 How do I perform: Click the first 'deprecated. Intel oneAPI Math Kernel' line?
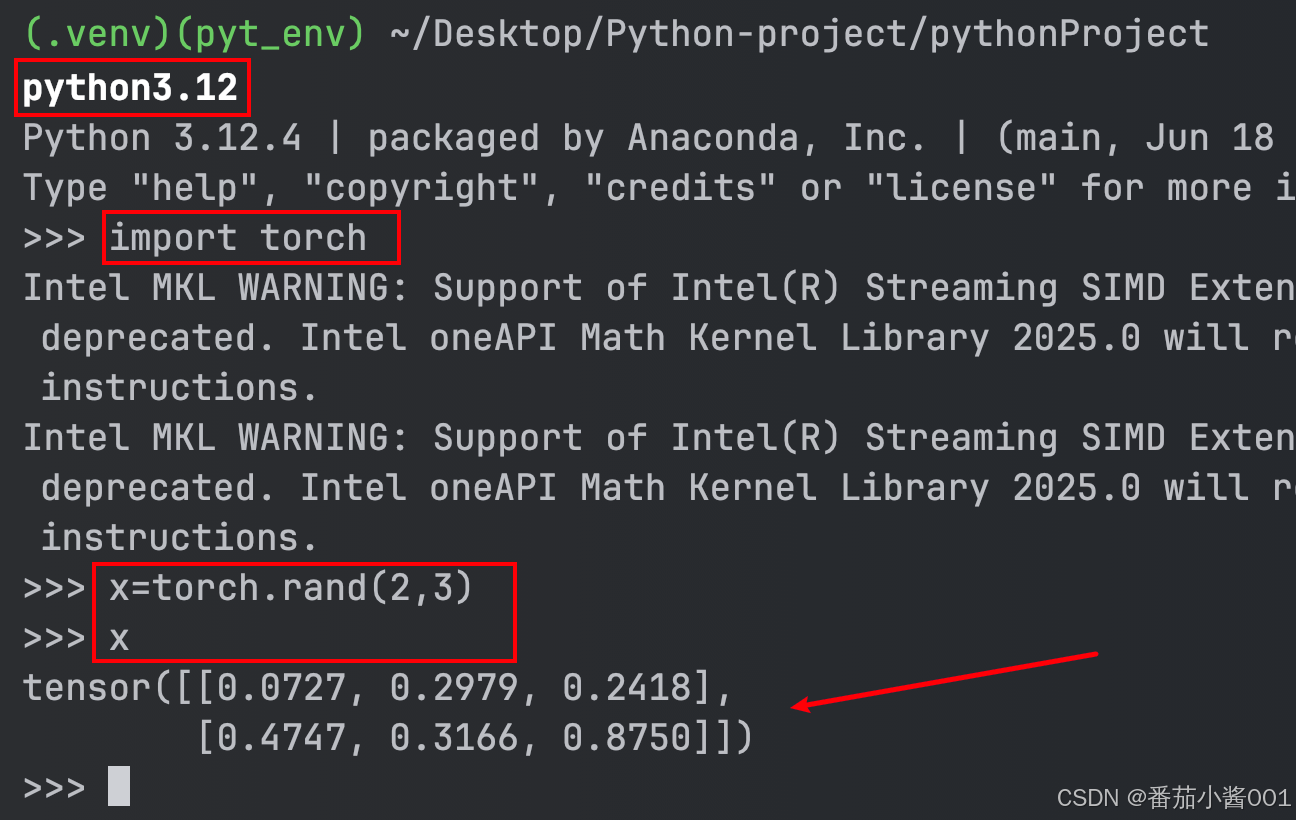(668, 338)
